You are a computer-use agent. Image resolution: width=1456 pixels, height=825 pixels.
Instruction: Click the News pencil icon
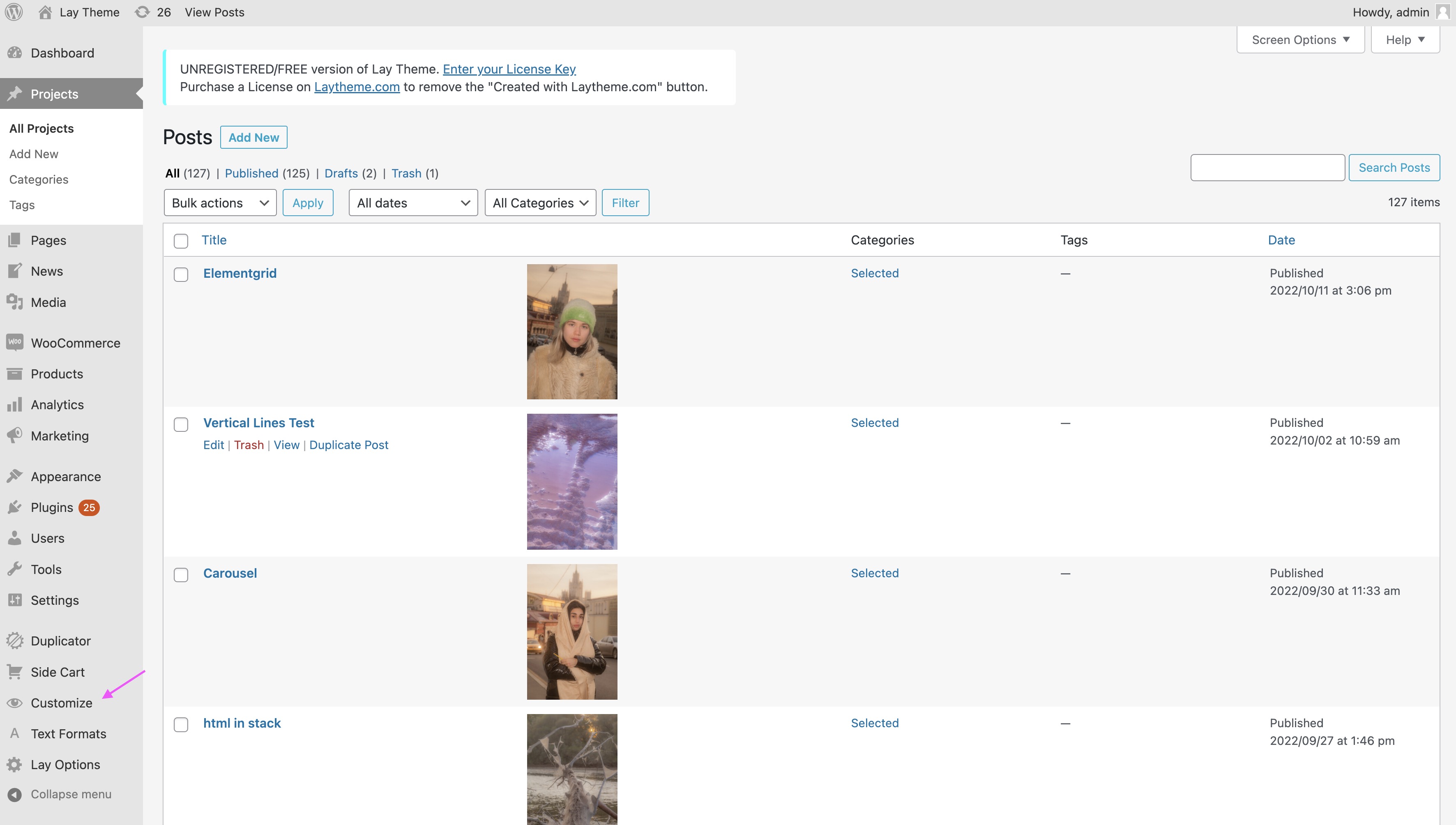click(15, 271)
